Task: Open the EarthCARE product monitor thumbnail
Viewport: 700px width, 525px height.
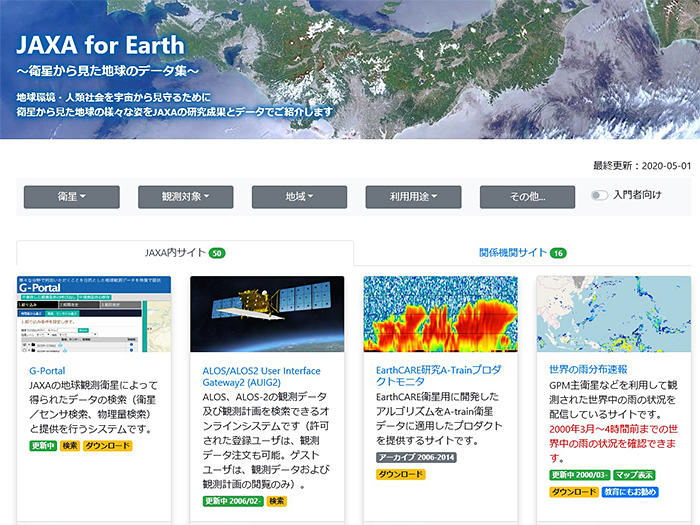Action: [441, 314]
